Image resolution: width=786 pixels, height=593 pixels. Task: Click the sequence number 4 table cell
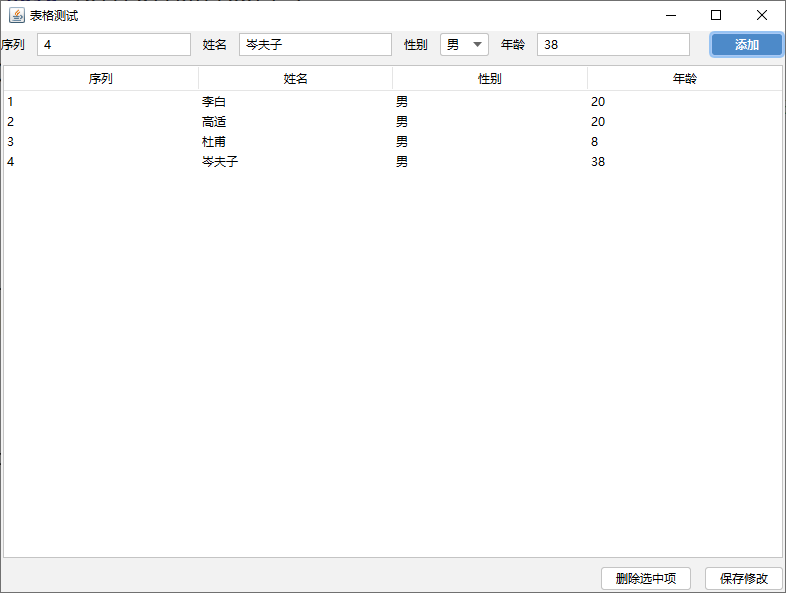click(x=101, y=162)
